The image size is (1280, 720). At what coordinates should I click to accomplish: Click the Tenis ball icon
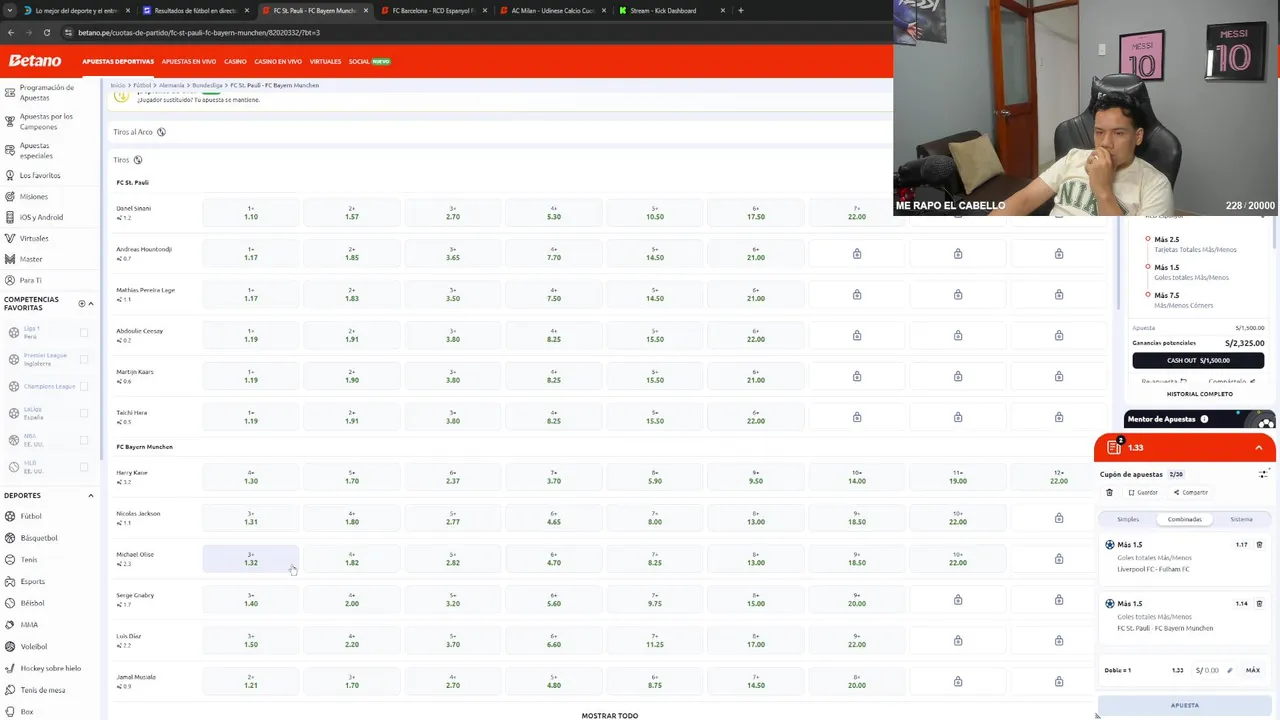[x=9, y=560]
